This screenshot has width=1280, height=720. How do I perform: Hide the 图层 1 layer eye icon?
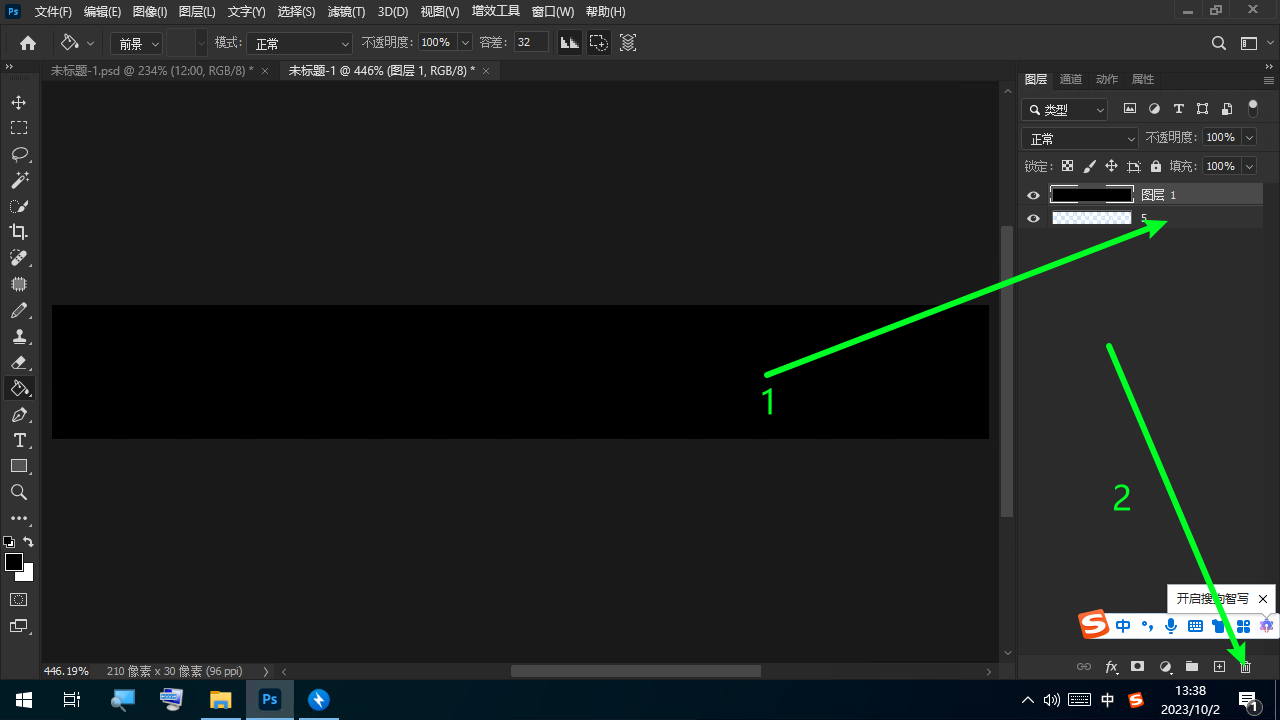[1034, 195]
